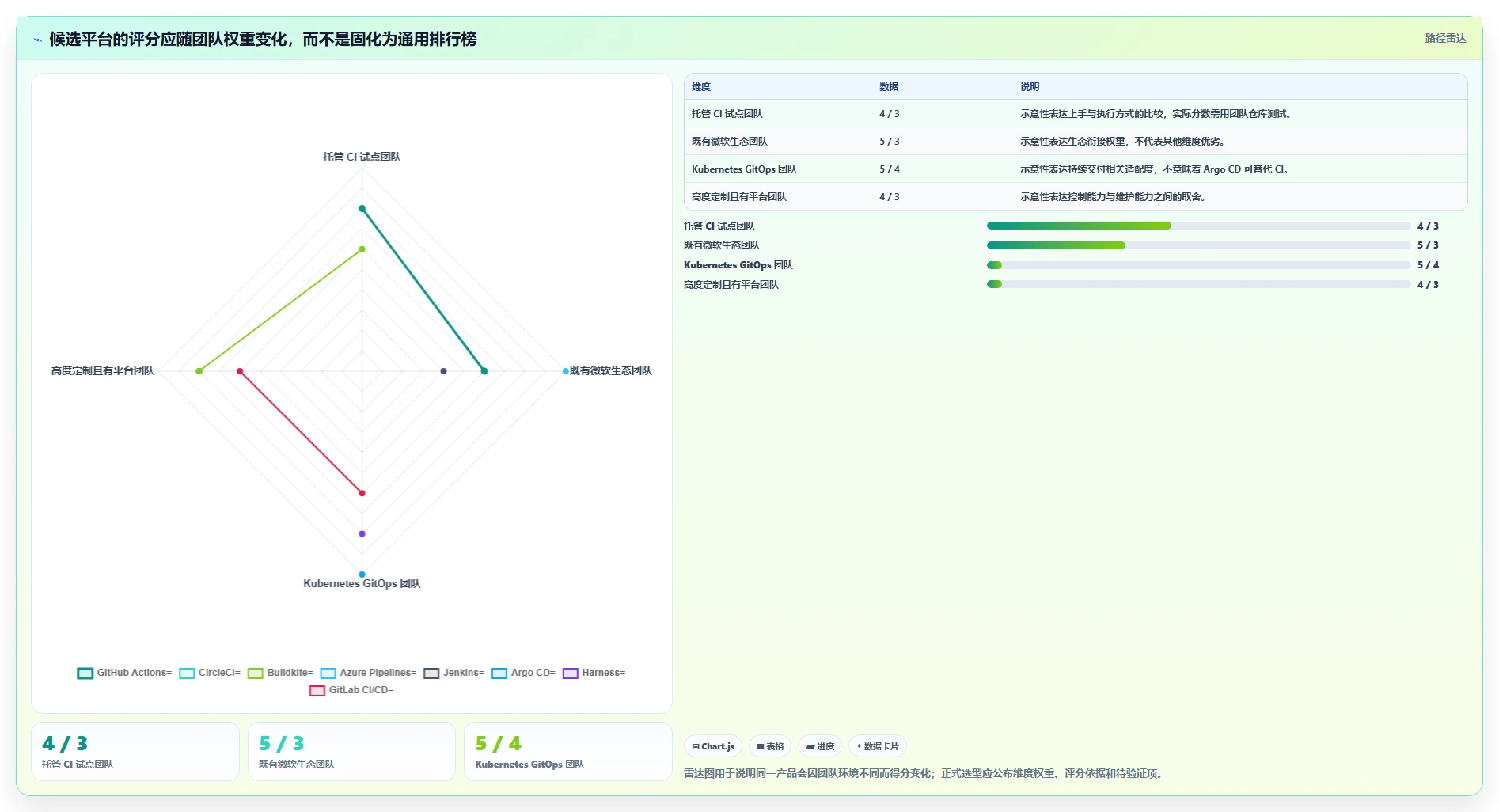Click the 5 / 4 value beside the progress bars

coord(1428,265)
